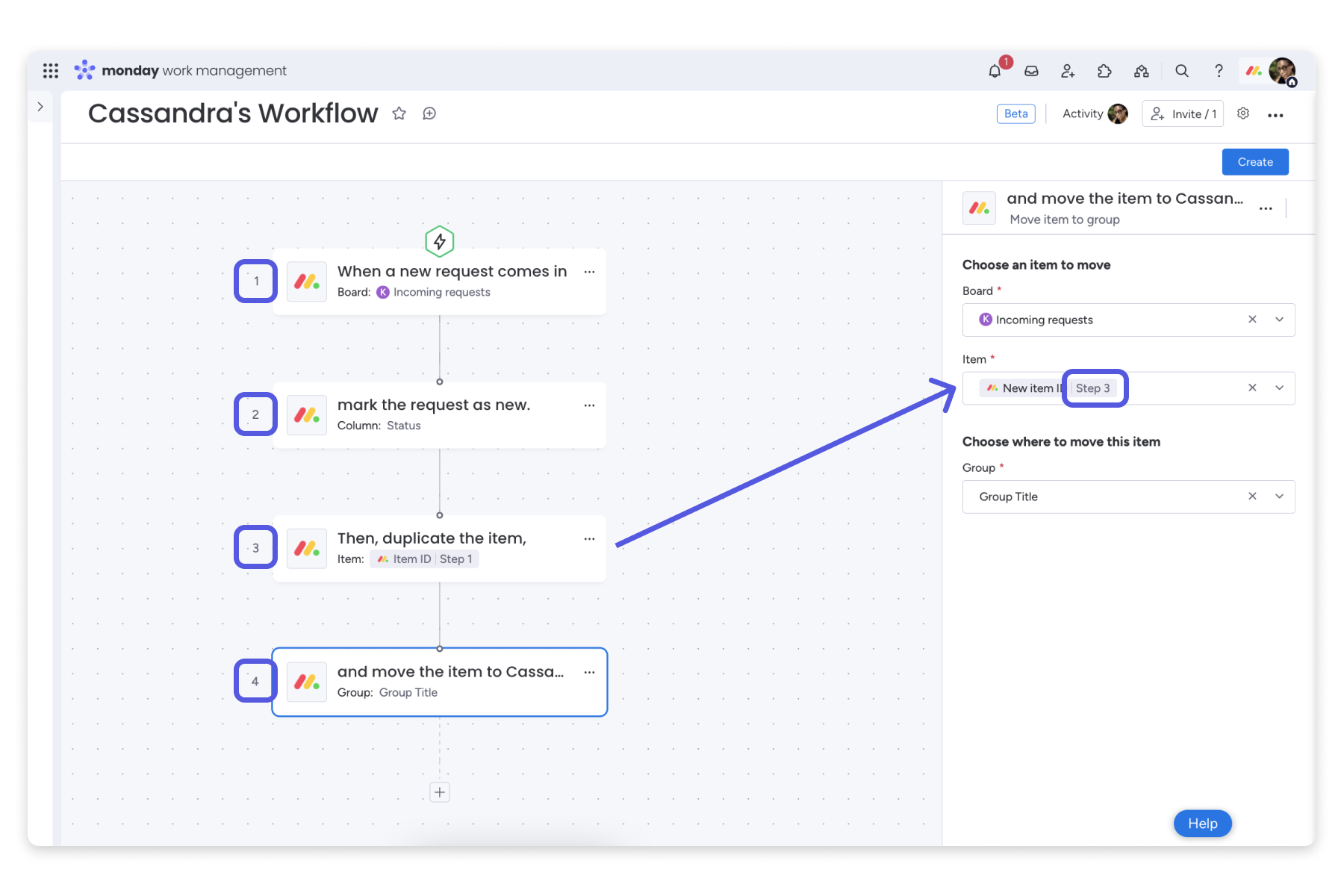Open search from the top bar
The width and height of the screenshot is (1344, 896).
click(1182, 70)
